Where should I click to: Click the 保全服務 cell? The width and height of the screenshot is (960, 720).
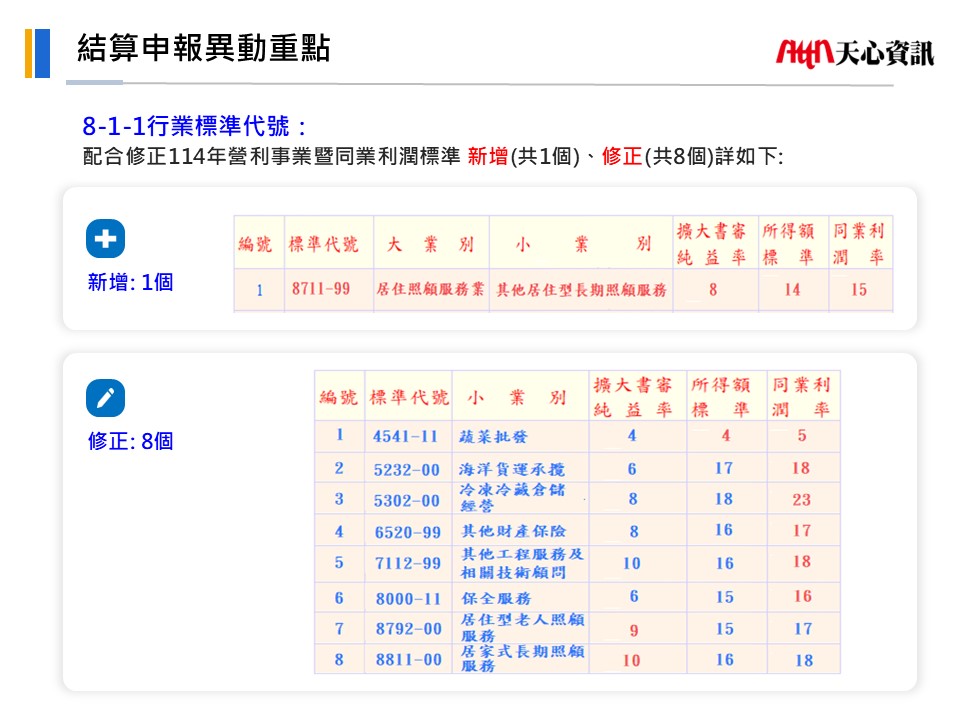click(x=495, y=598)
